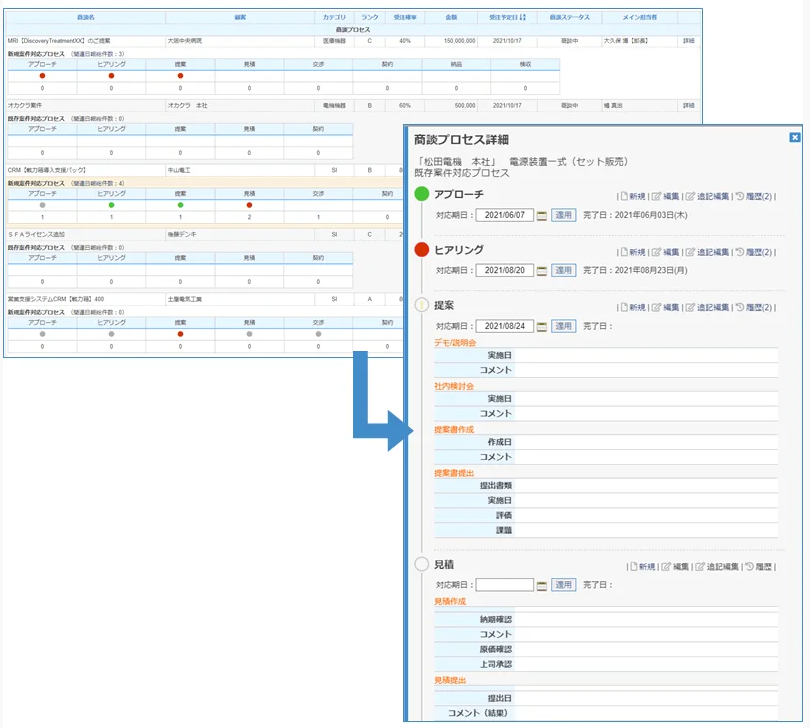
Task: Open calendar picker for ヒアリング due date
Action: [x=542, y=270]
